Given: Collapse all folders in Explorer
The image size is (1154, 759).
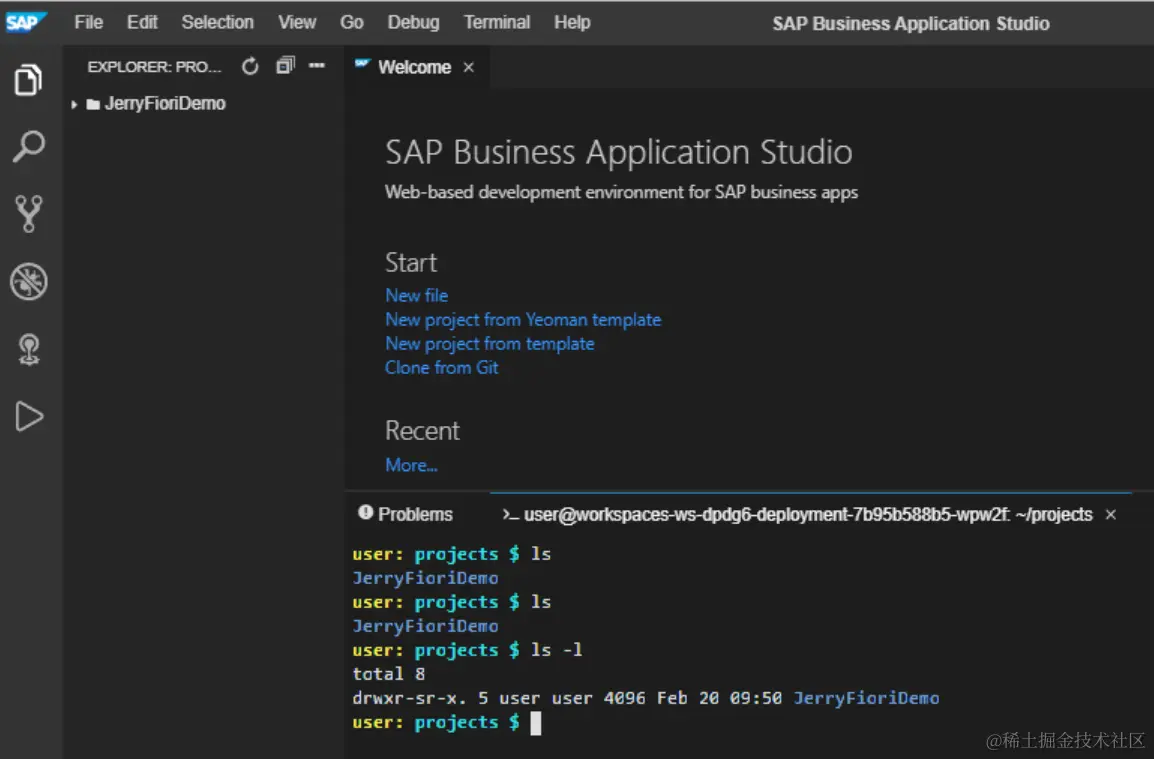Looking at the screenshot, I should pyautogui.click(x=285, y=66).
